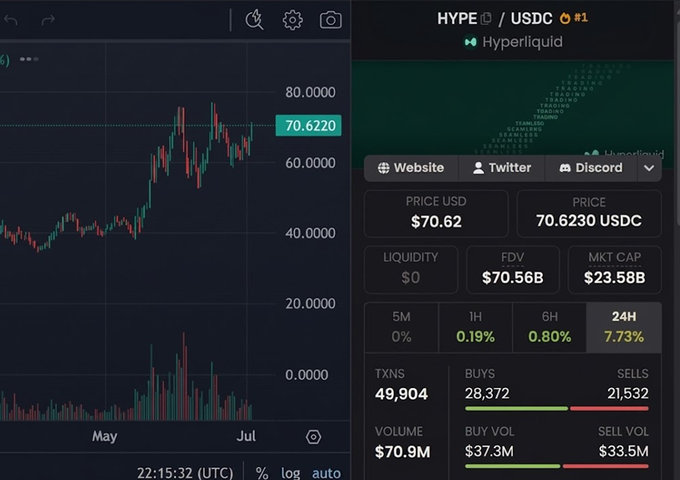The height and width of the screenshot is (480, 680).
Task: Click the red sells ratio bar
Action: point(609,408)
